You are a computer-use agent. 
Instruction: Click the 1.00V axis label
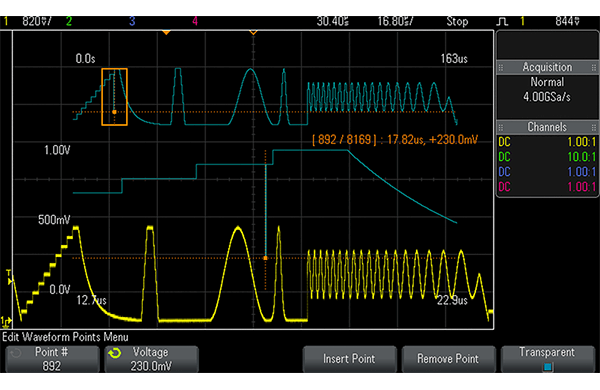57,150
